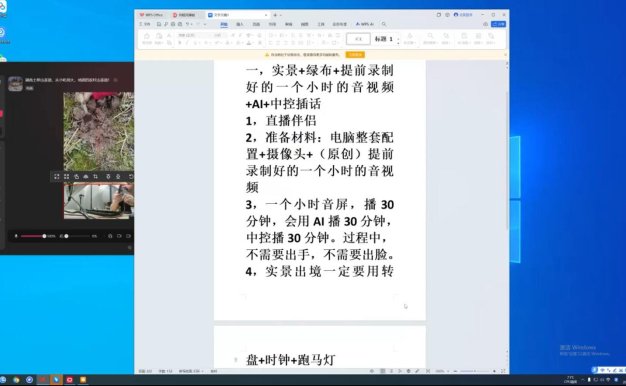This screenshot has width=626, height=386.
Task: Open the 引用 ribbon tab
Action: (x=272, y=24)
